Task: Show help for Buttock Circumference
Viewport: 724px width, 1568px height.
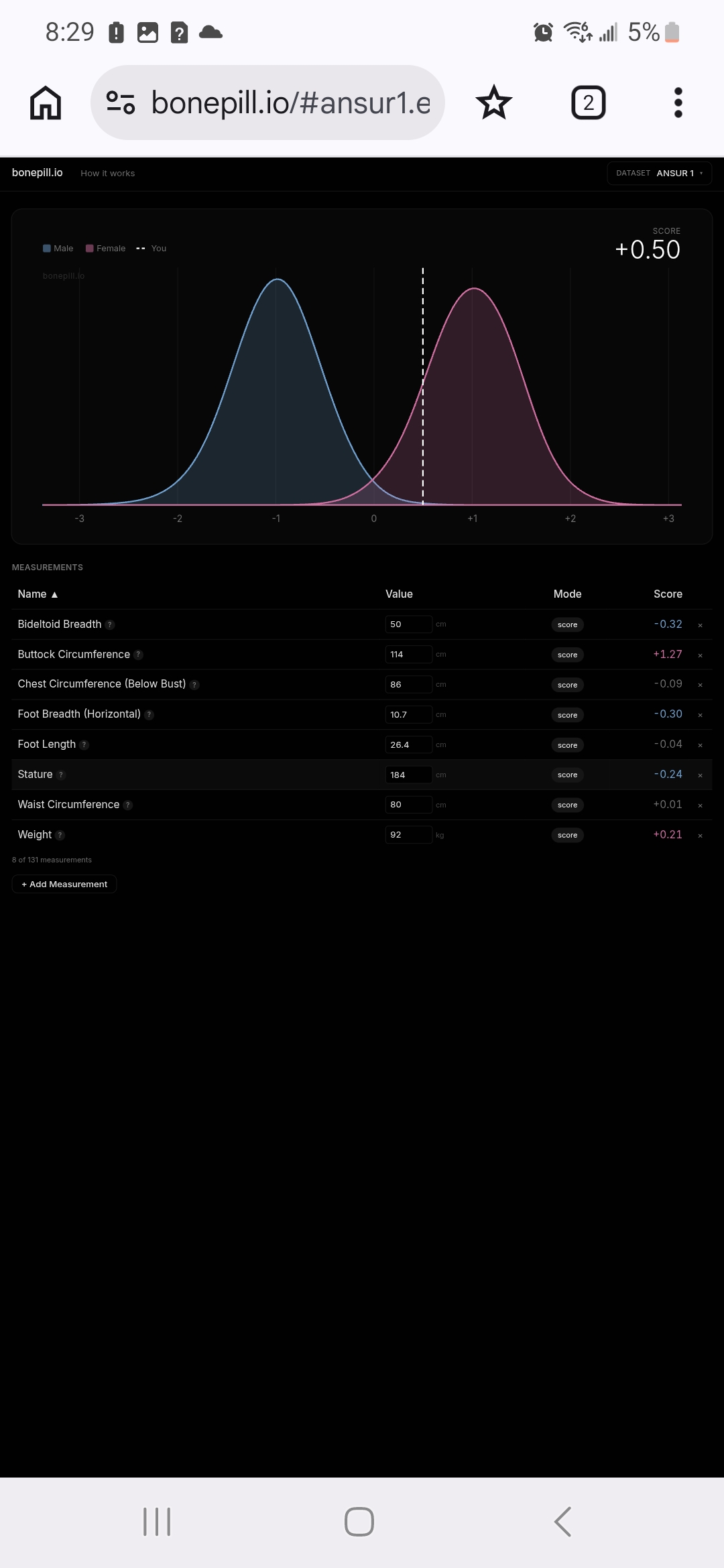Action: [x=139, y=655]
